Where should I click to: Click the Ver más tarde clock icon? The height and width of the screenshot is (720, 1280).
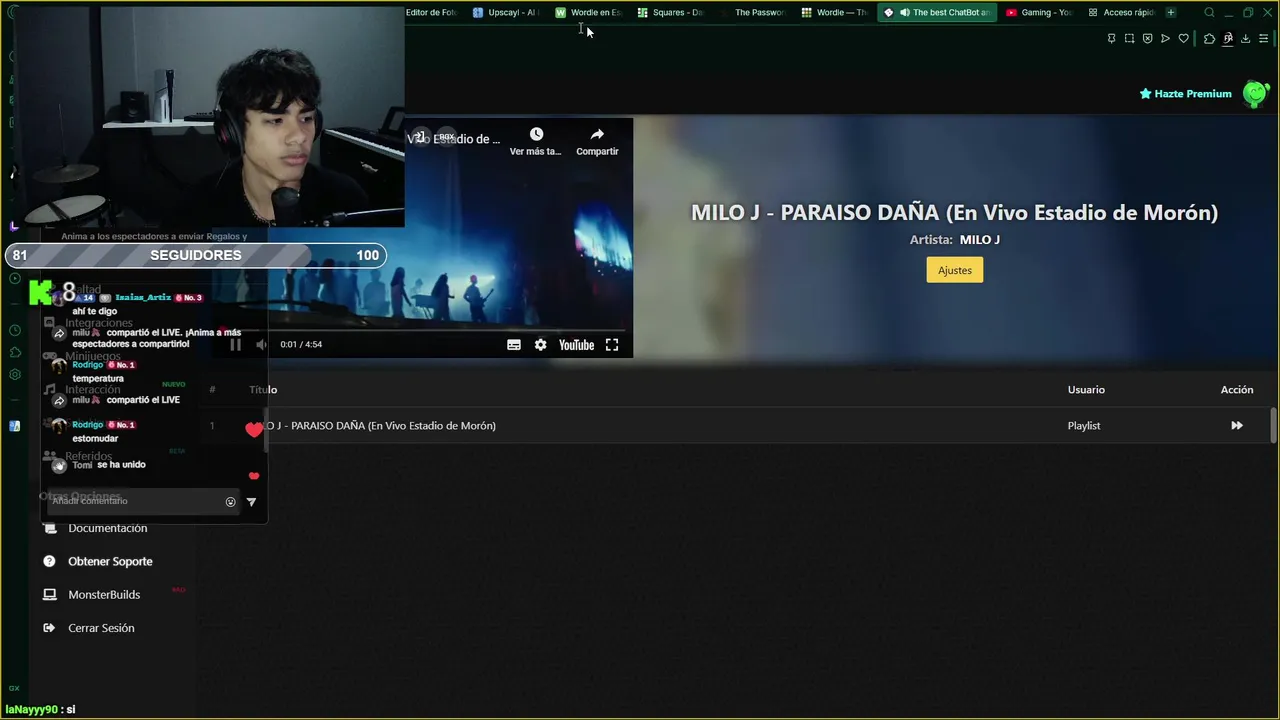[536, 134]
